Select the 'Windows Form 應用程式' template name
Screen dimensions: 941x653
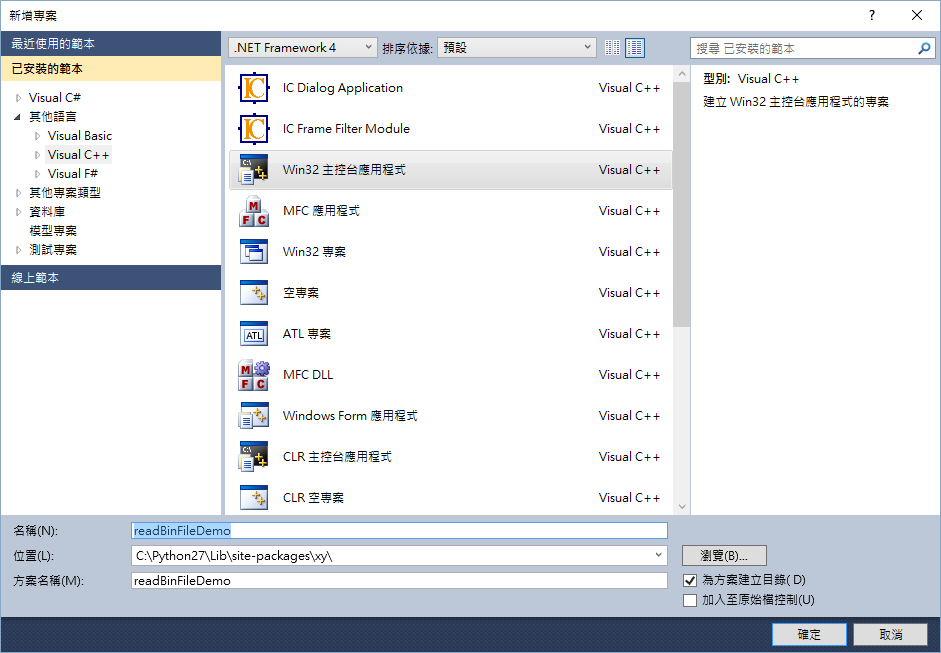coord(350,416)
